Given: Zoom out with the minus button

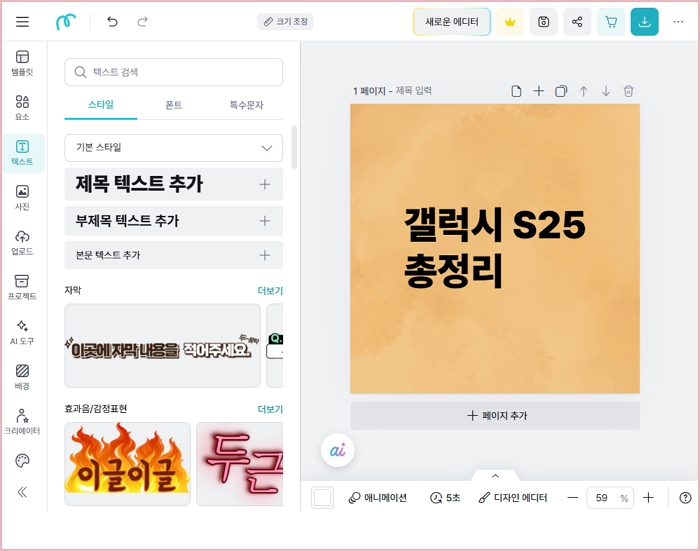Looking at the screenshot, I should click(573, 497).
